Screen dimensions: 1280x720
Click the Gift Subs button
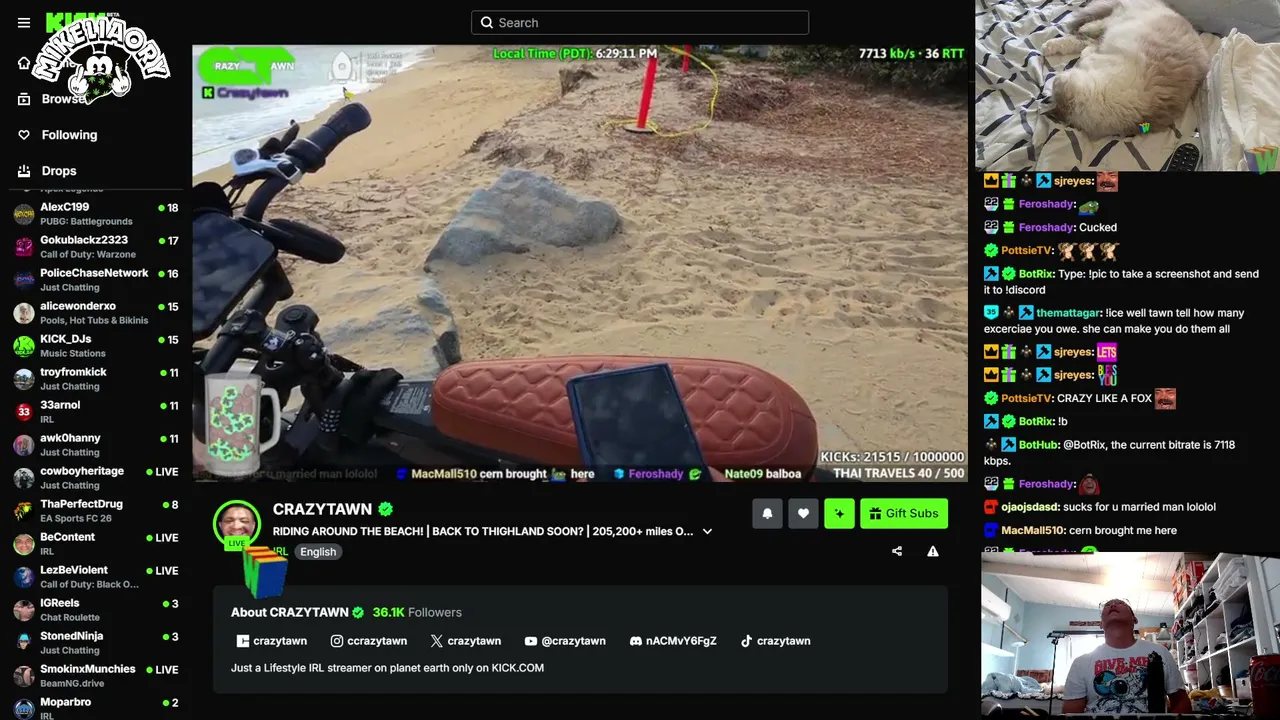coord(904,514)
